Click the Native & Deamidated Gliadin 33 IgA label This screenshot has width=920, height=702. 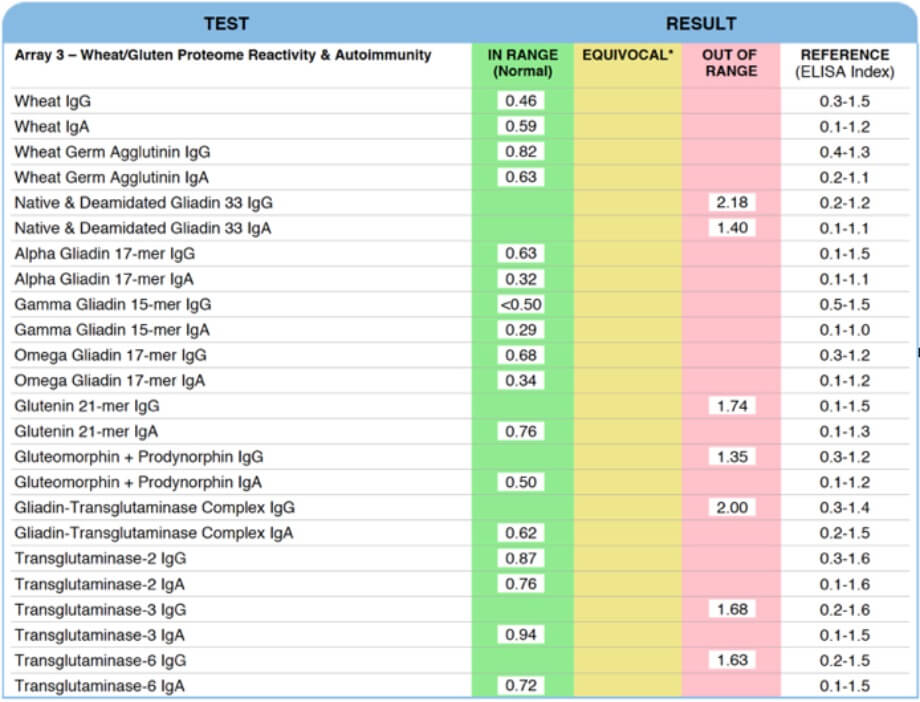point(143,228)
